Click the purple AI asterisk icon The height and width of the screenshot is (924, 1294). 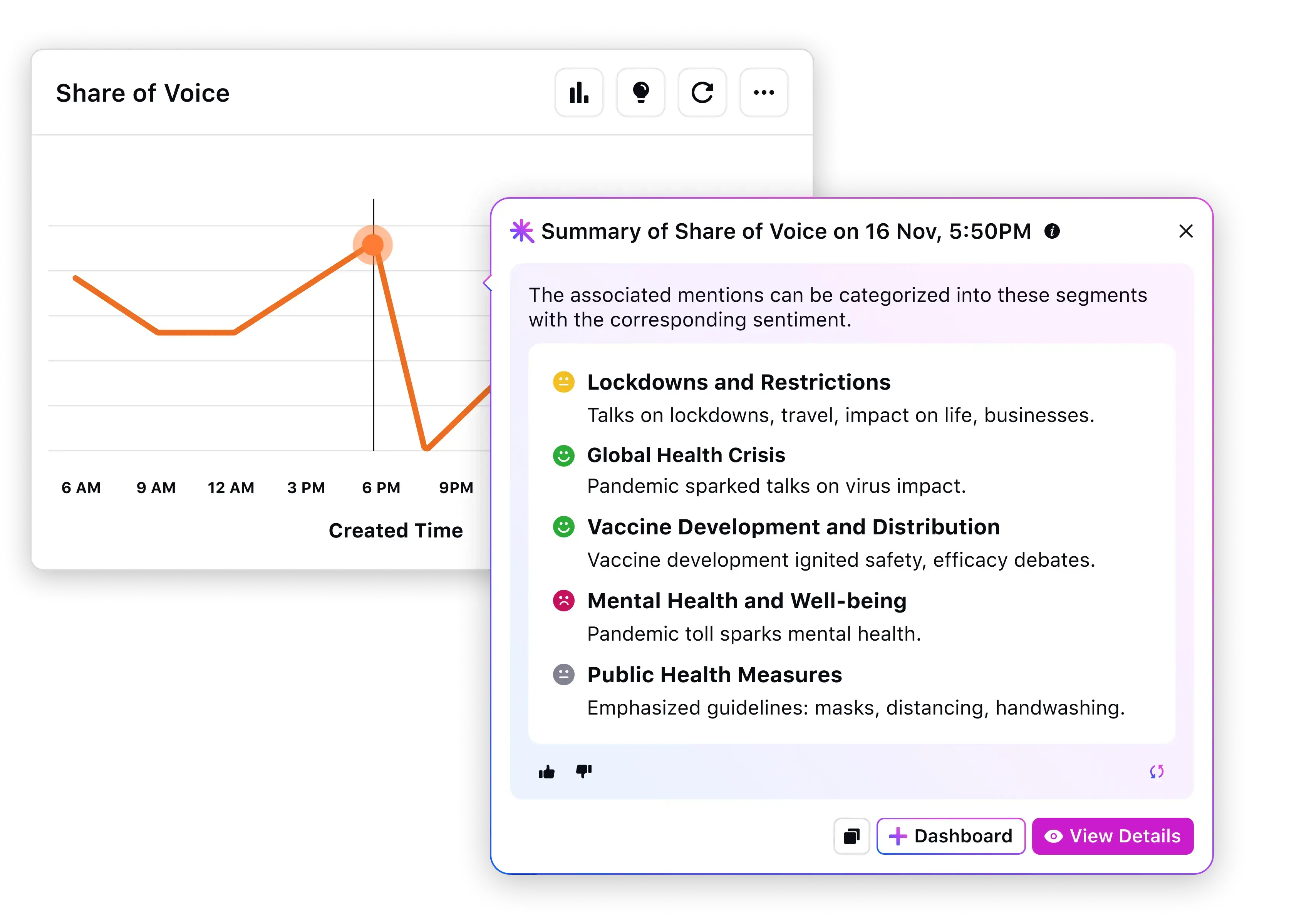521,231
